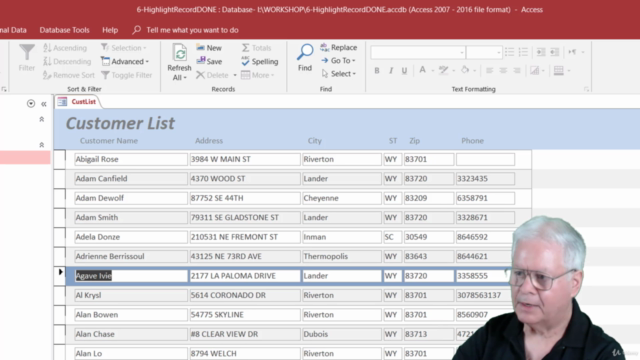The width and height of the screenshot is (640, 360).
Task: Toggle Underline formatting
Action: (404, 71)
